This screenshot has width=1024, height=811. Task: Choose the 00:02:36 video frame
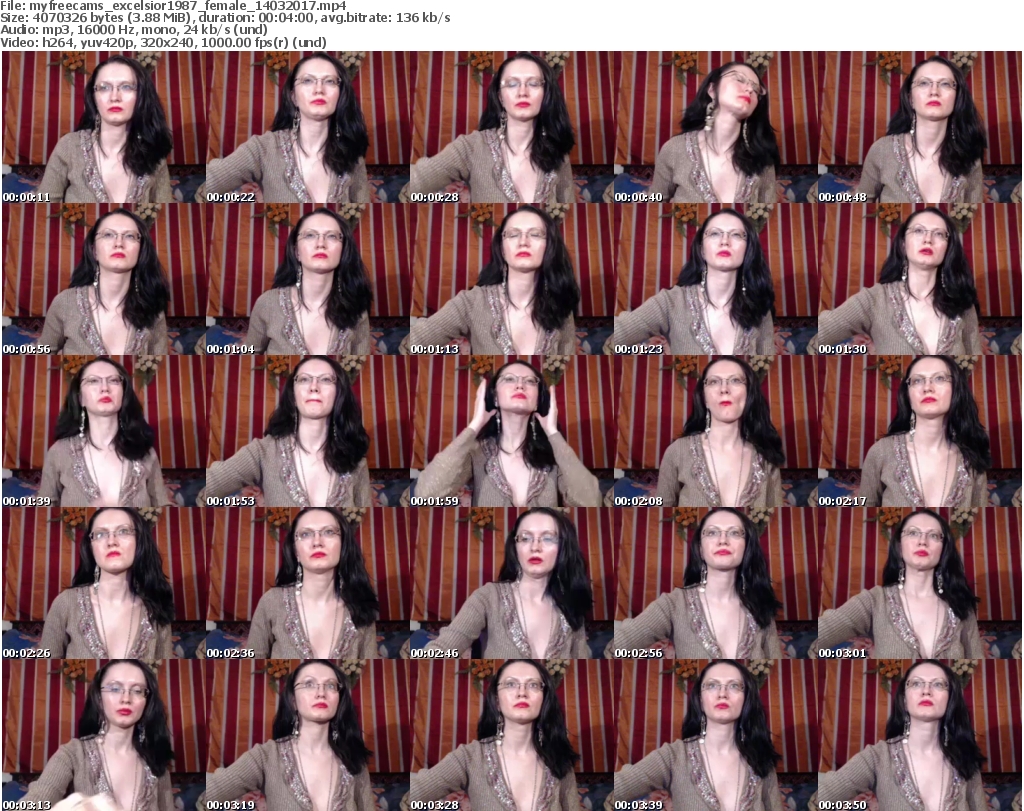(x=308, y=583)
